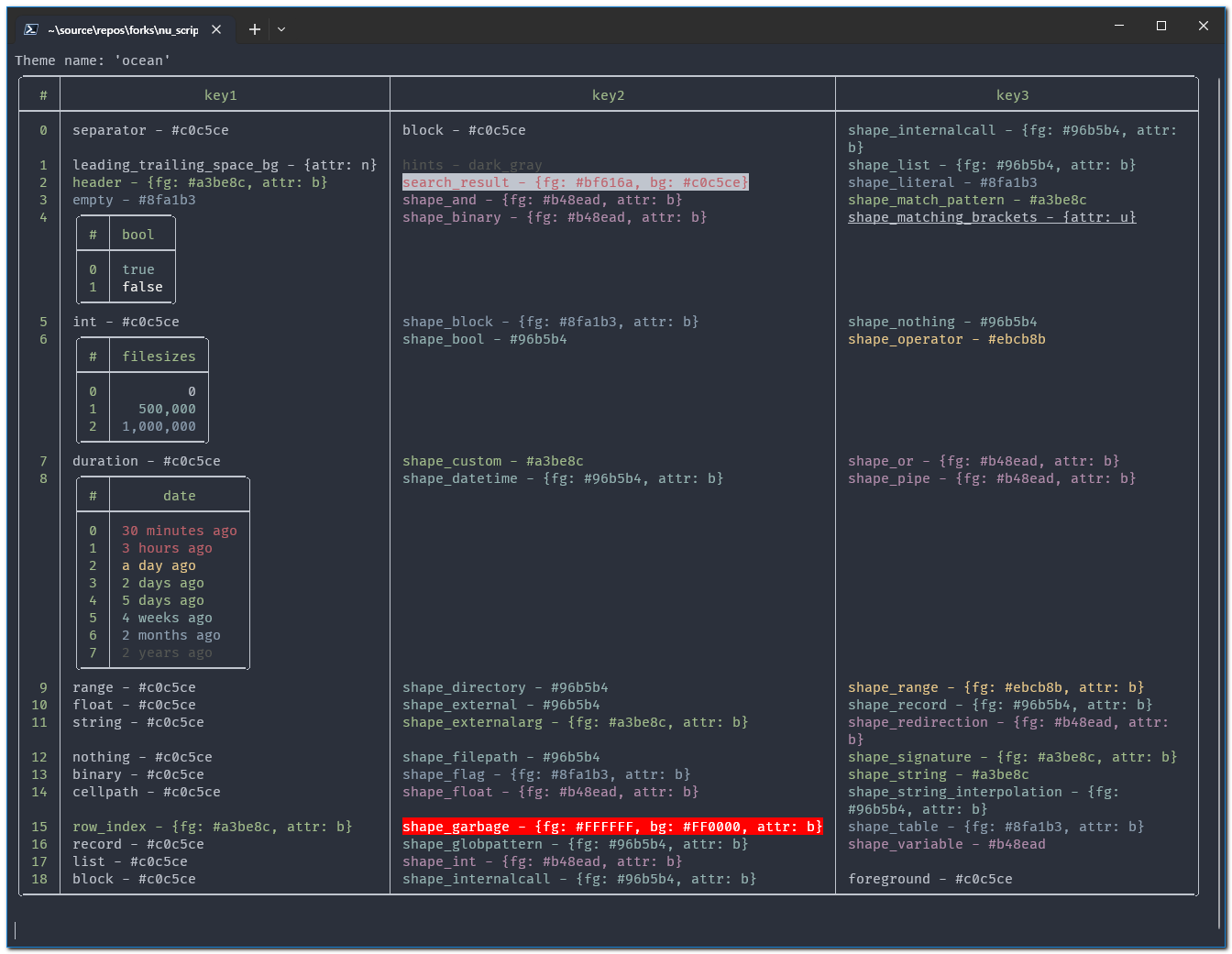This screenshot has height=954, width=1232.
Task: Click the "Theme name: 'ocean'" line
Action: tap(93, 60)
